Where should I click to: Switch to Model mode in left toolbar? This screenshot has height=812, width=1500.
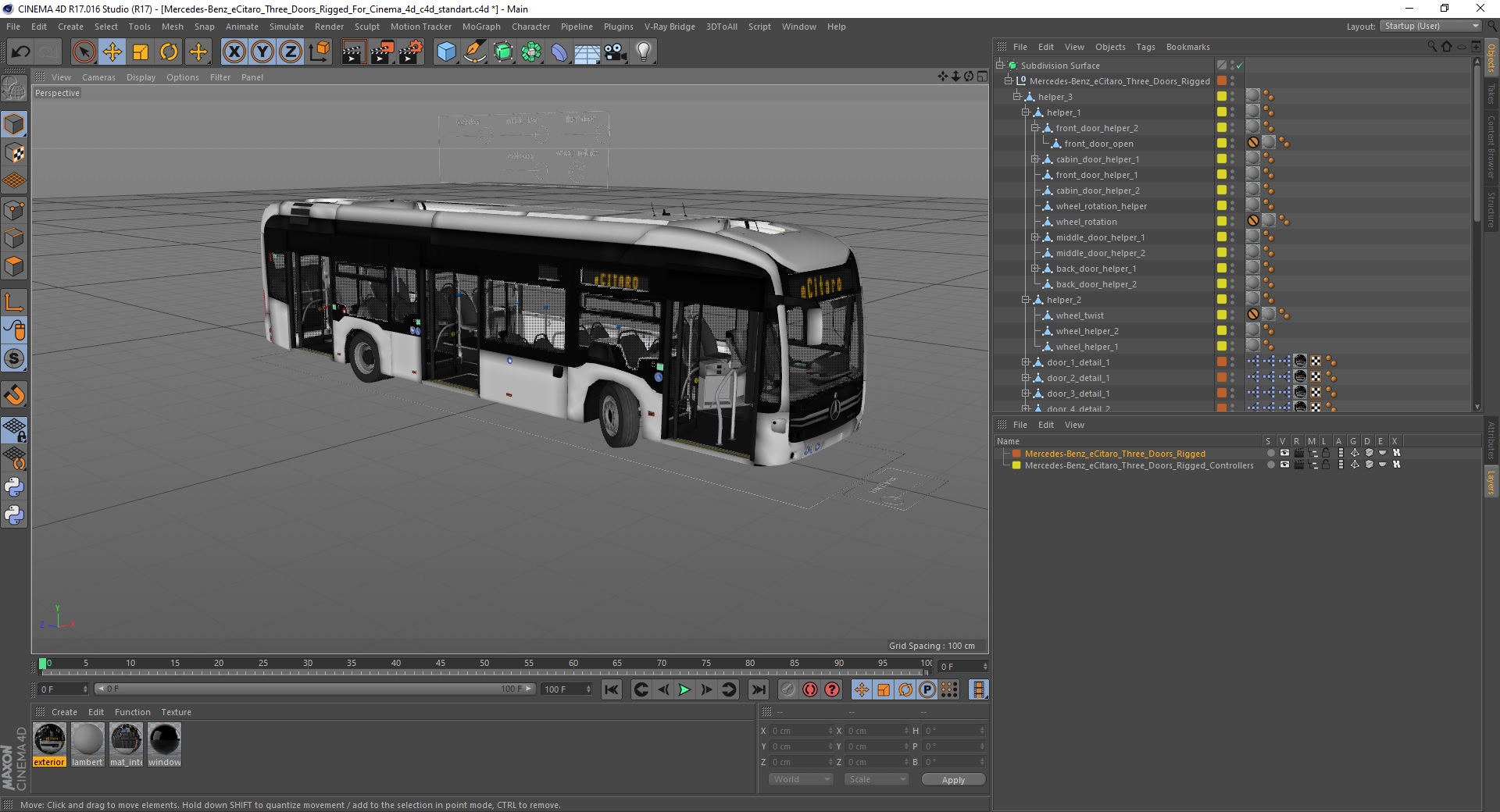[14, 124]
